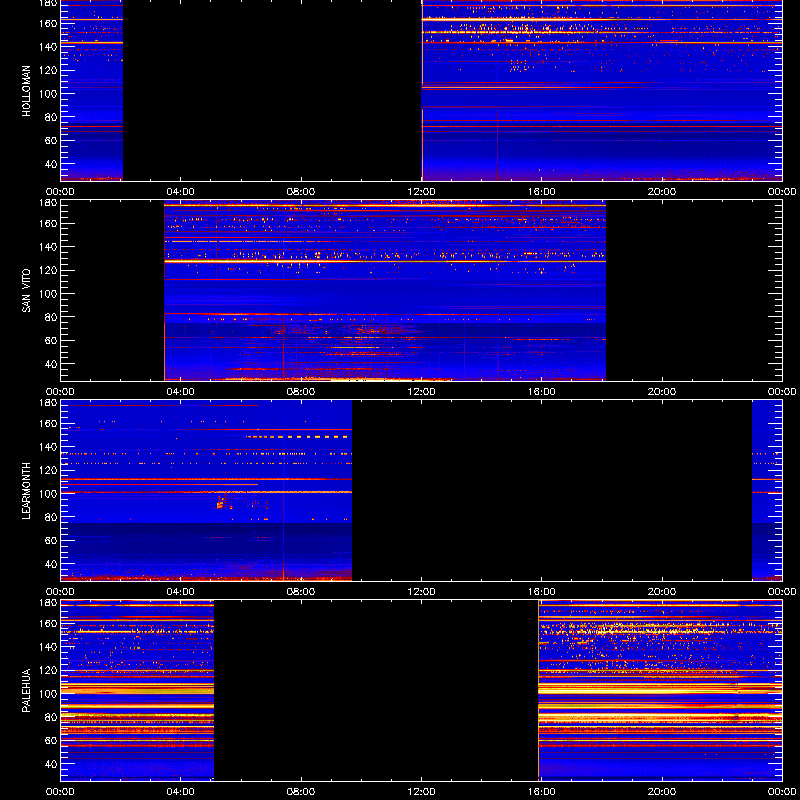Viewport: 800px width, 800px height.
Task: Click the 12:00 time label under San Vito panel
Action: 421,392
